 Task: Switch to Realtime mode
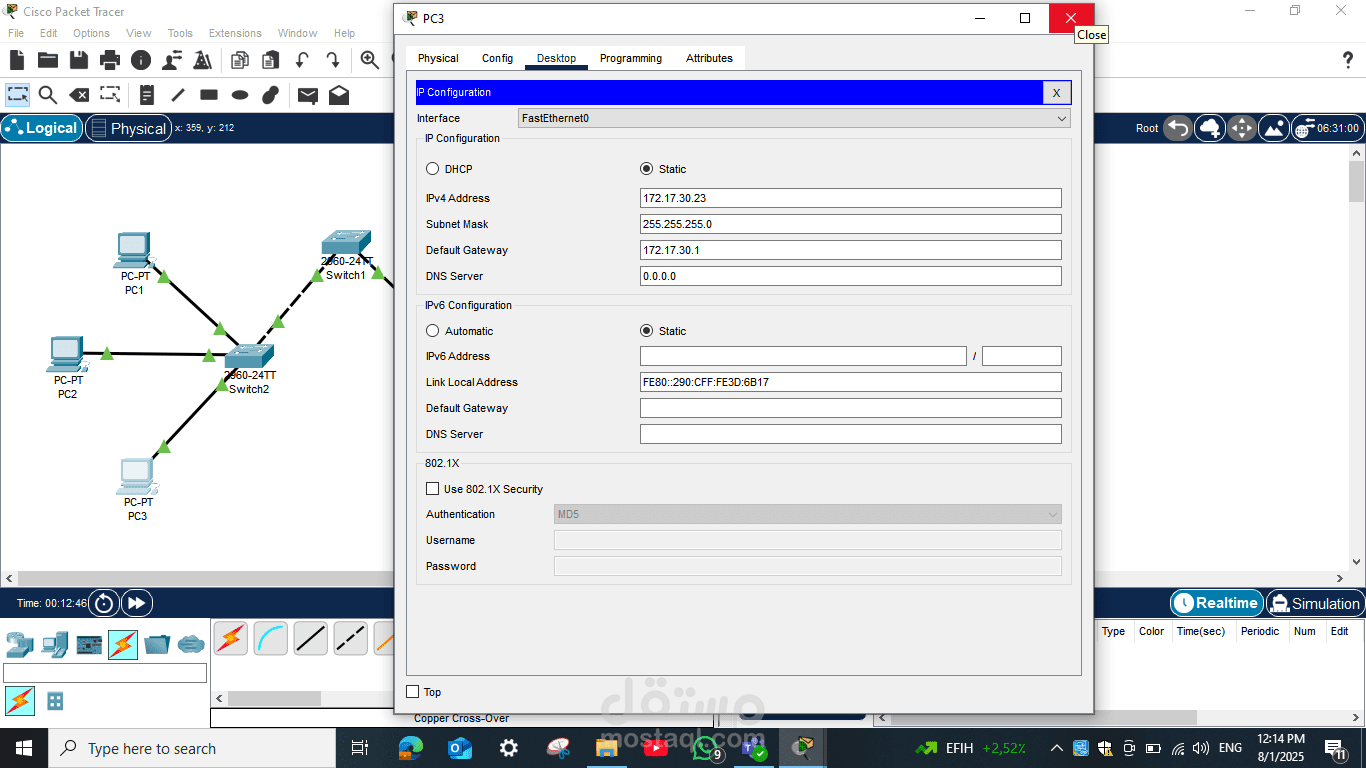pyautogui.click(x=1216, y=603)
